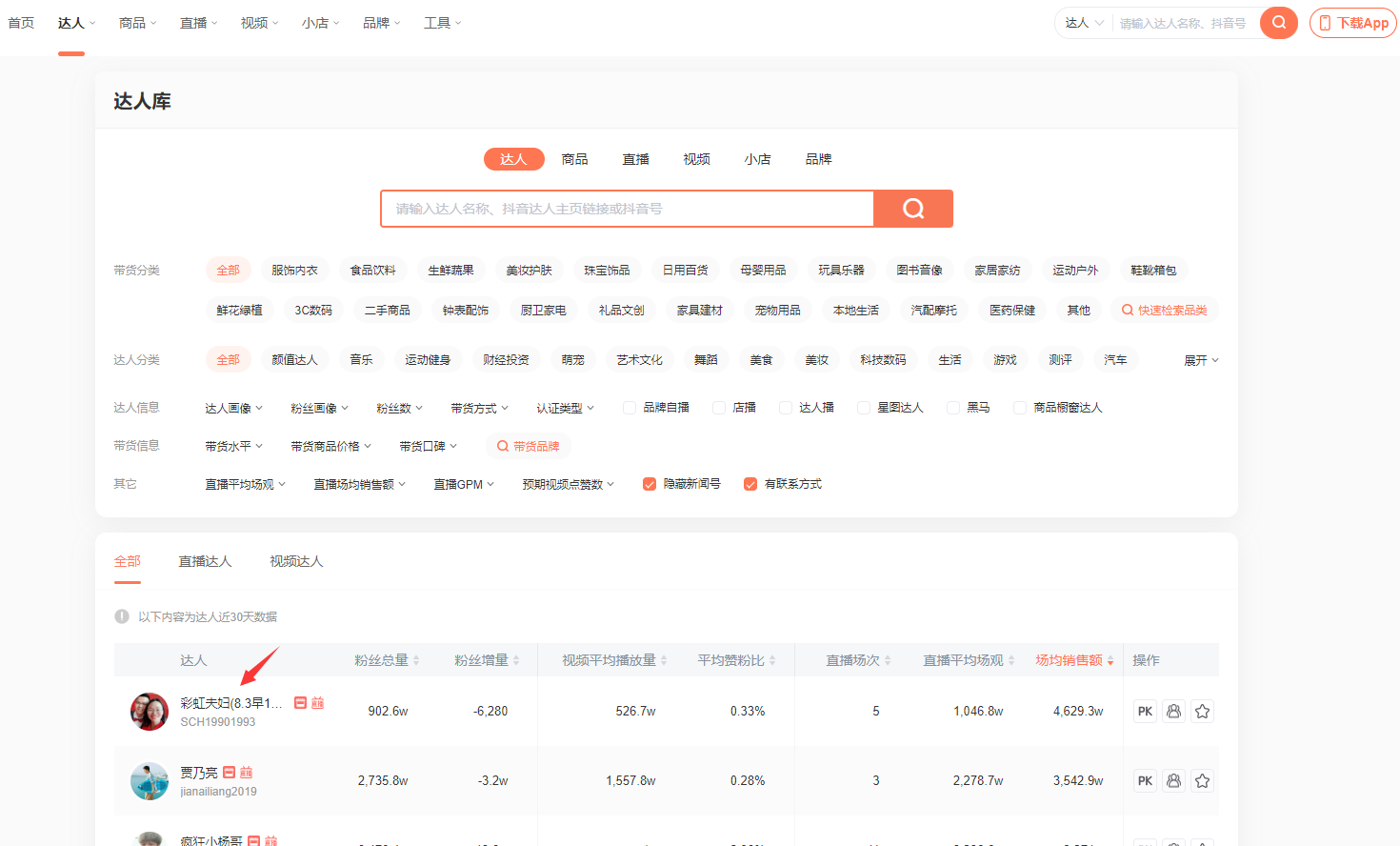Click the red badge icon beside 彩虹夫妇

coord(301,703)
